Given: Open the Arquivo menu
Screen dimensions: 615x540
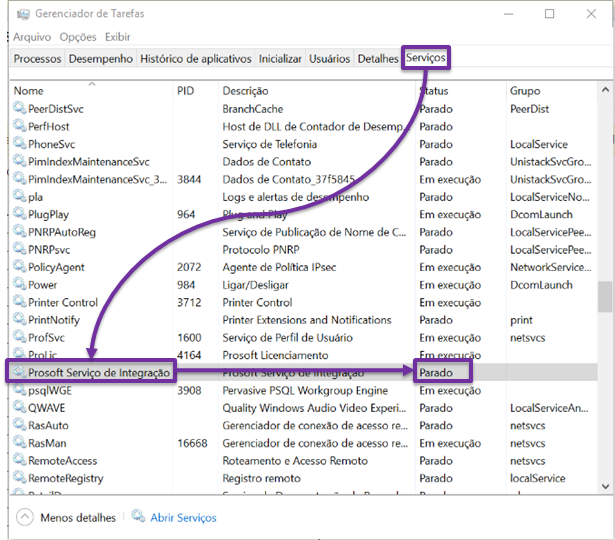Looking at the screenshot, I should pyautogui.click(x=32, y=37).
